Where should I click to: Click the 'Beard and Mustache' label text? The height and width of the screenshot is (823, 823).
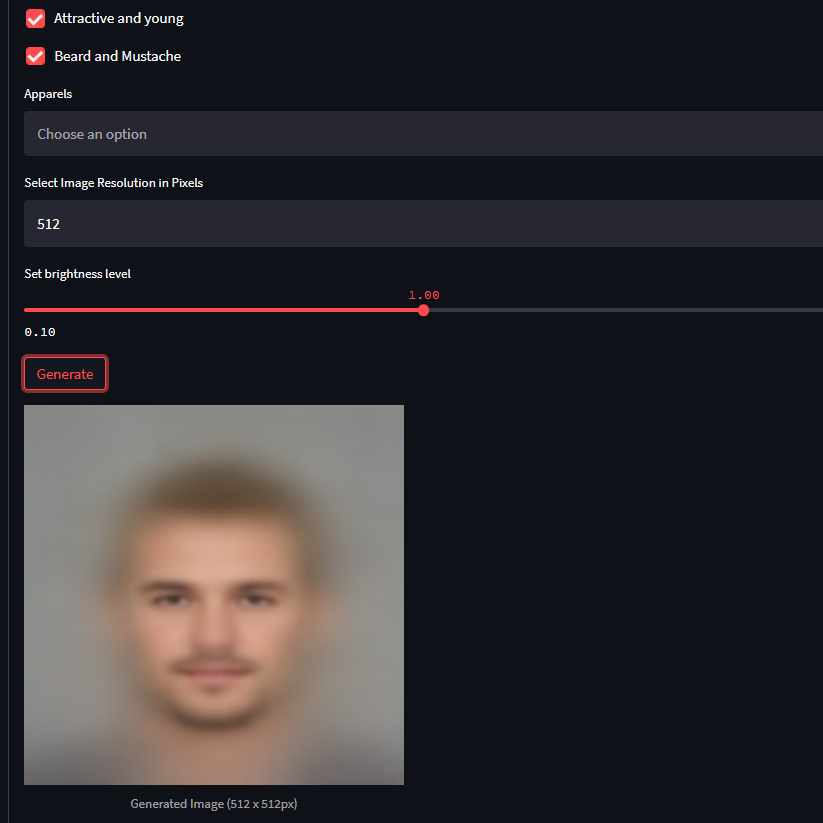[x=118, y=56]
